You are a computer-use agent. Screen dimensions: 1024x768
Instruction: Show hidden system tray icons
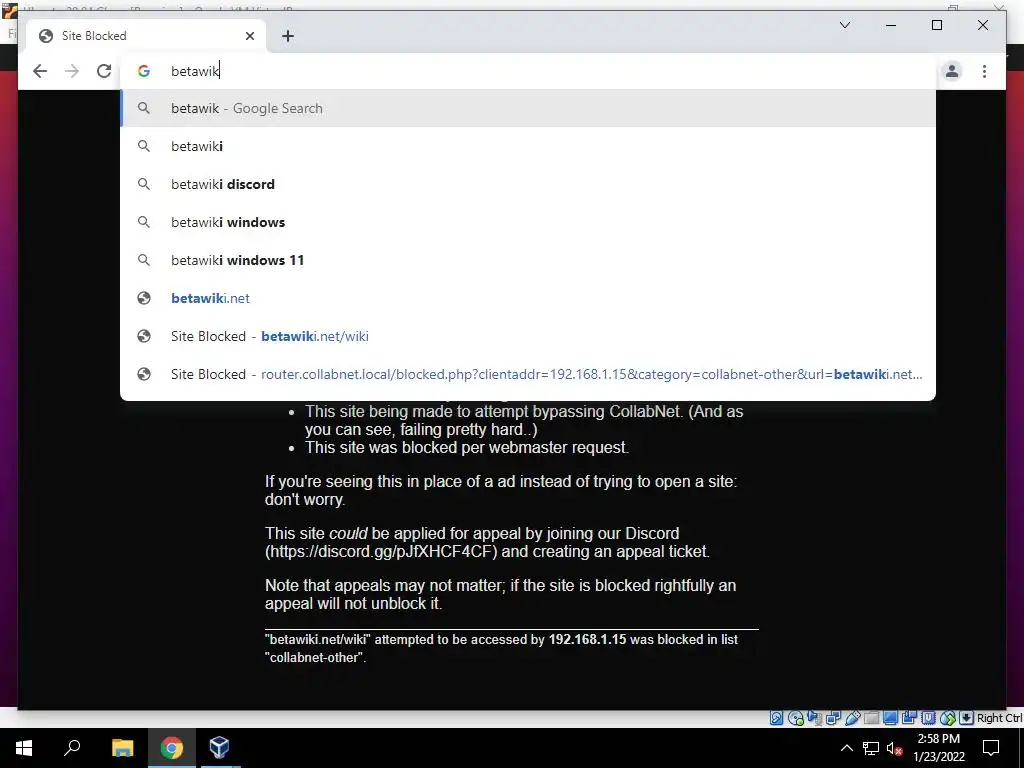point(846,748)
